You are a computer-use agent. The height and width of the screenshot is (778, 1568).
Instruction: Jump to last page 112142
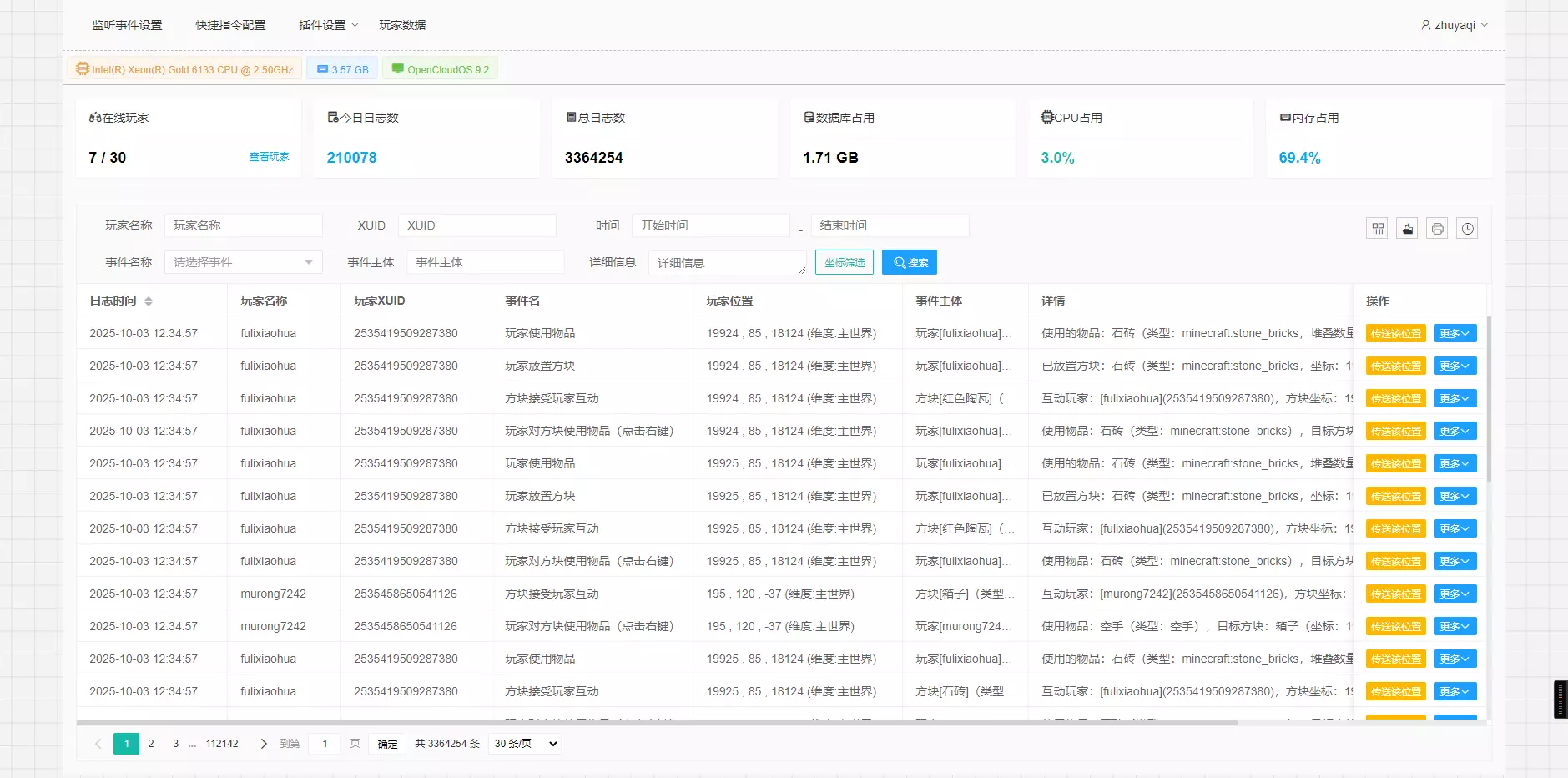222,744
